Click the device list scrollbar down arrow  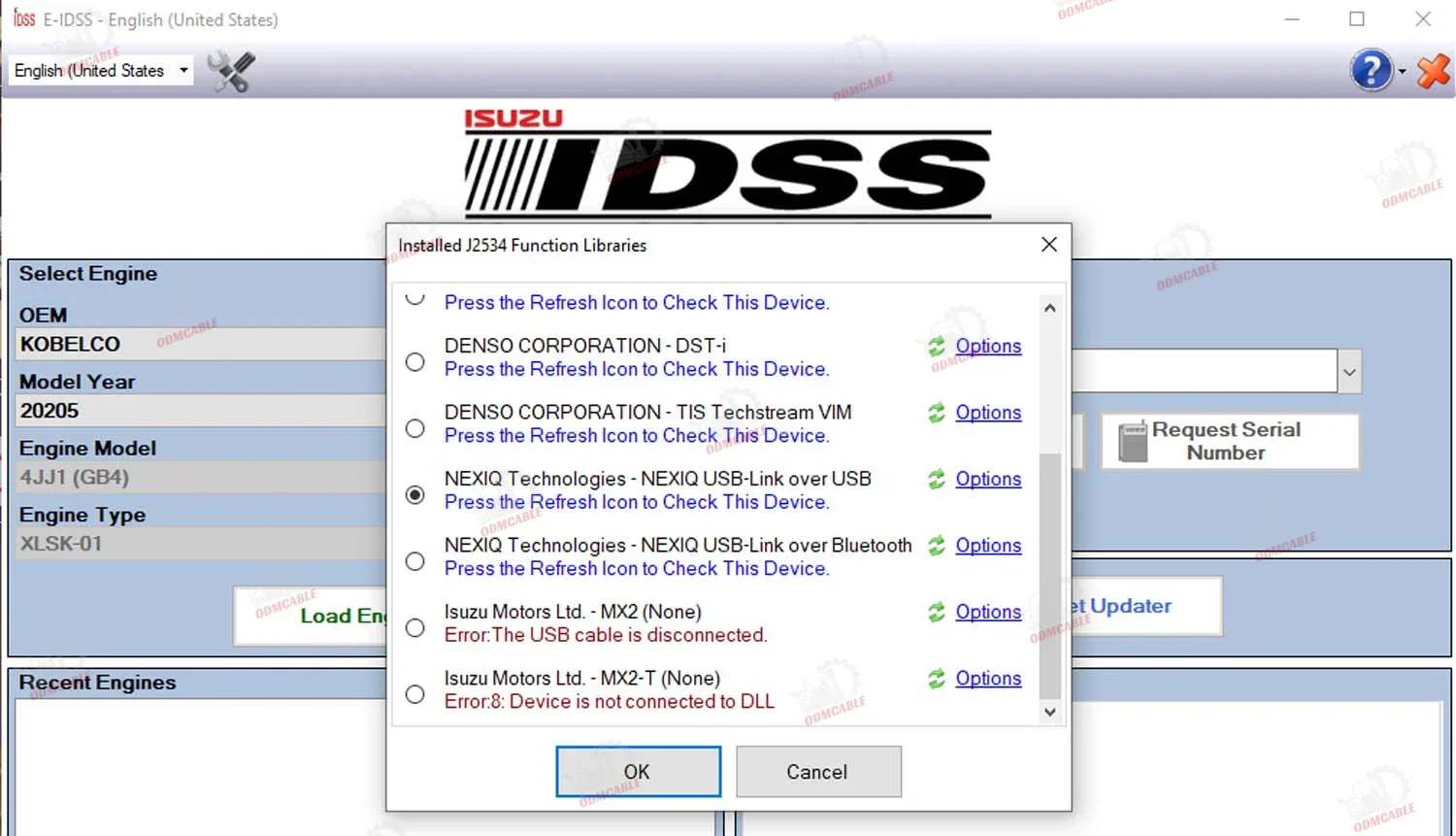click(1049, 712)
